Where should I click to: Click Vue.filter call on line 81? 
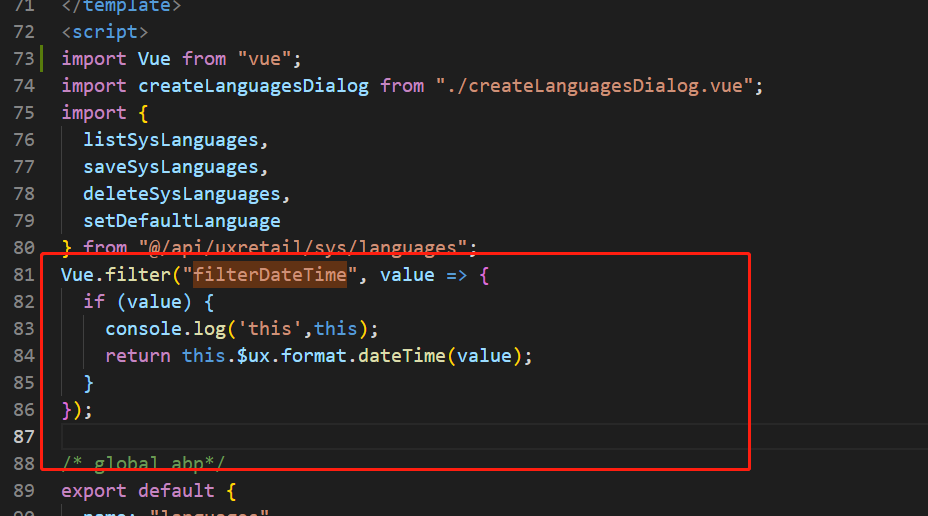click(116, 275)
